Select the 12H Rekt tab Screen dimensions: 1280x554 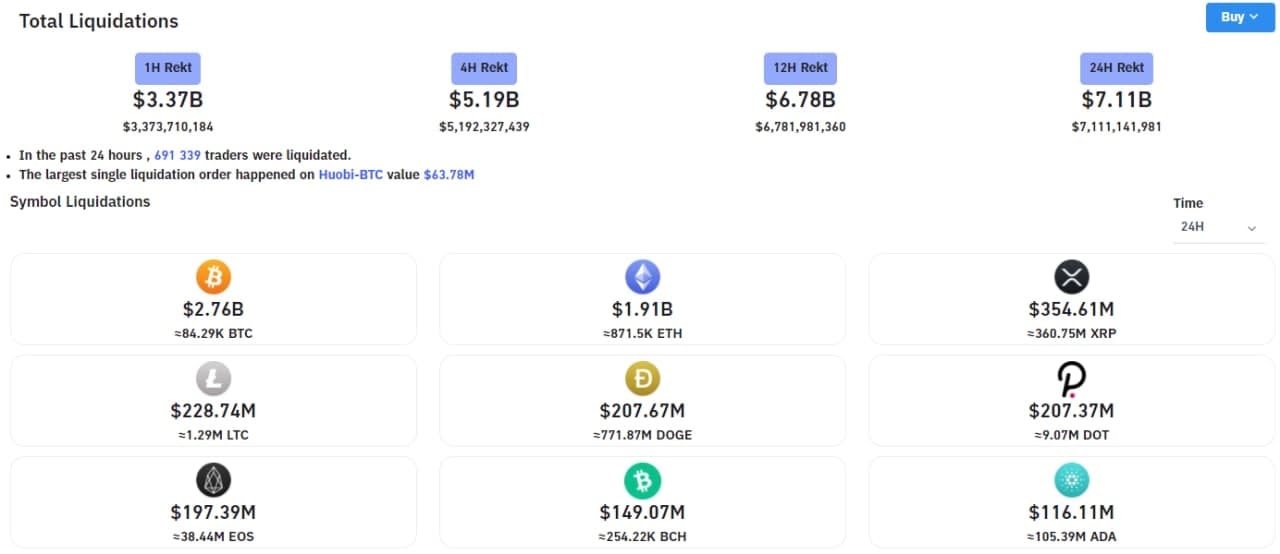pyautogui.click(x=800, y=68)
